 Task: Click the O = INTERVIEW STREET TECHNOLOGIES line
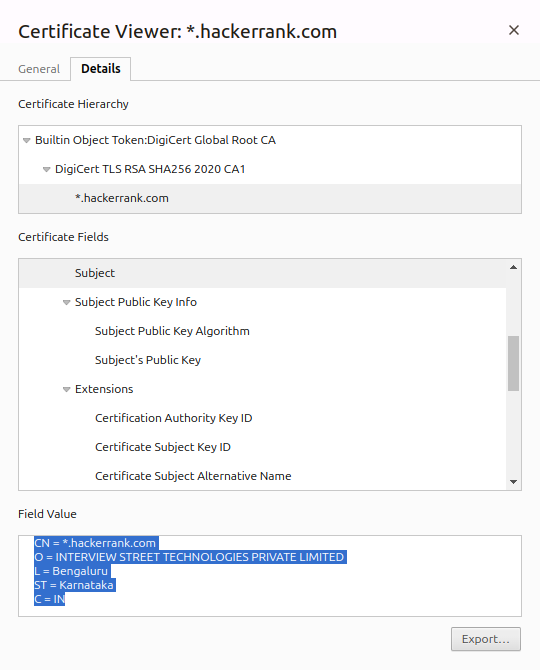(x=190, y=557)
